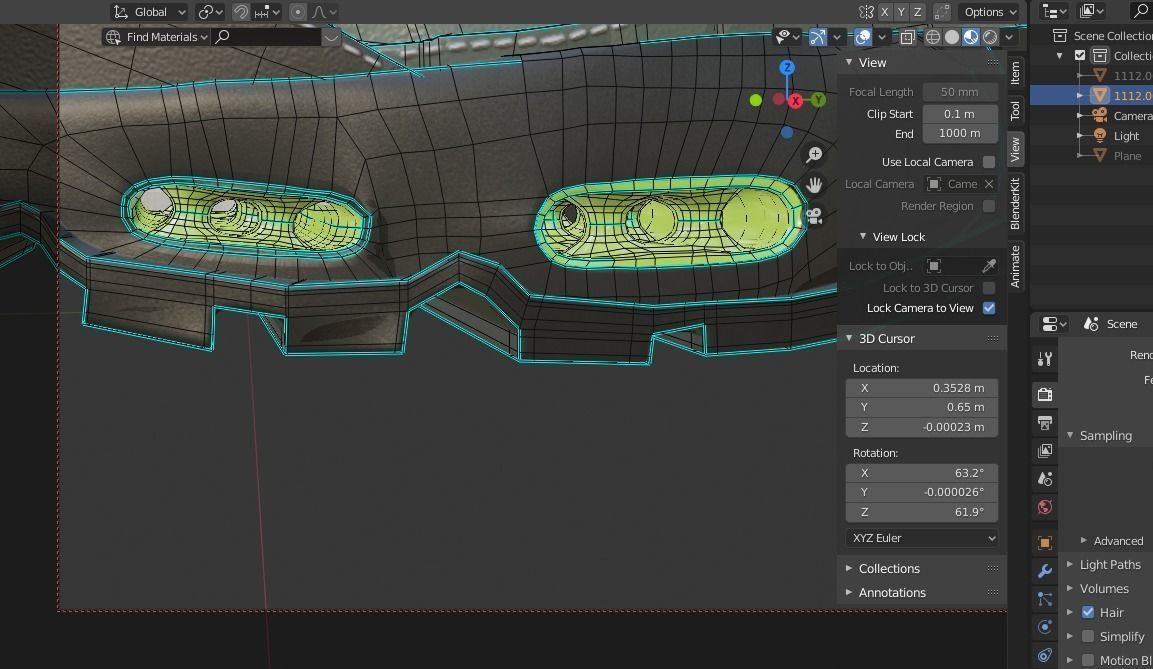Image resolution: width=1153 pixels, height=669 pixels.
Task: Click the blue Z axis gizmo handle
Action: click(x=787, y=68)
